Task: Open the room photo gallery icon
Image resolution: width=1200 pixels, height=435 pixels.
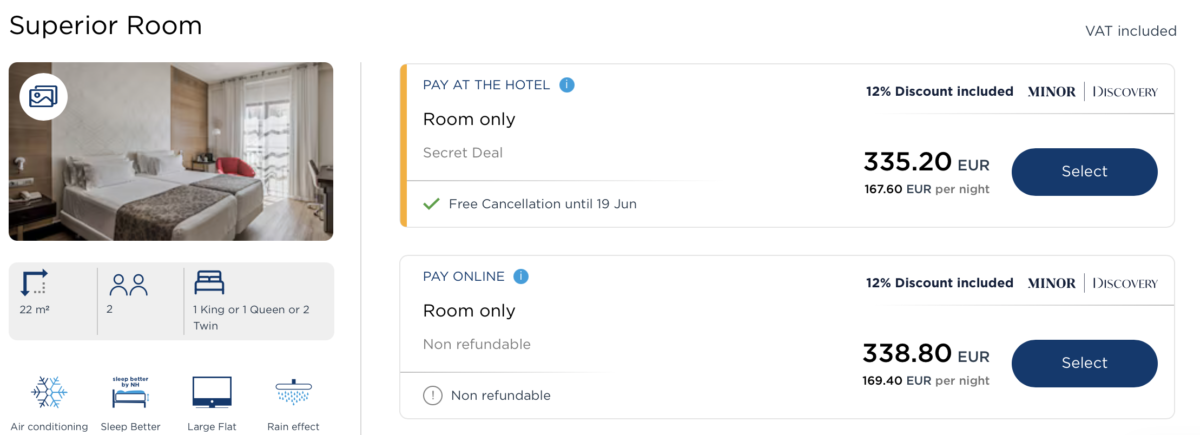Action: coord(43,96)
